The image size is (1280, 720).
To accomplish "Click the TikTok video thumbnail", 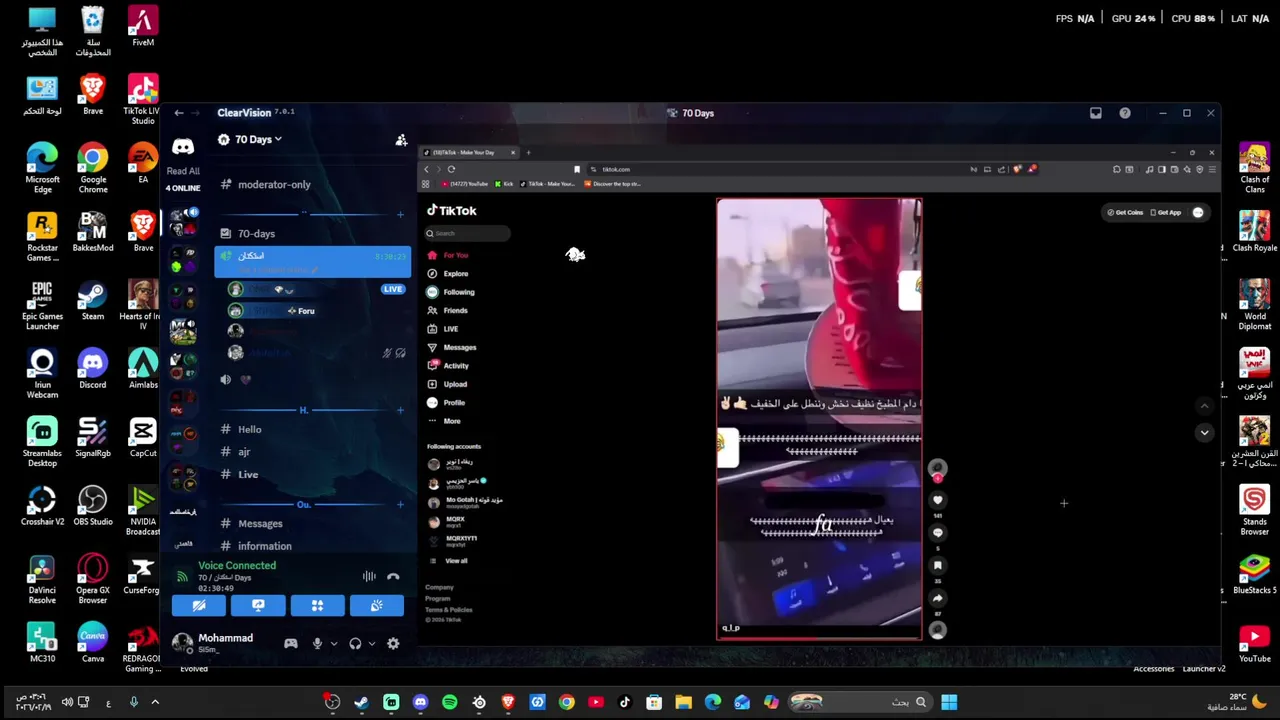I will coord(819,419).
